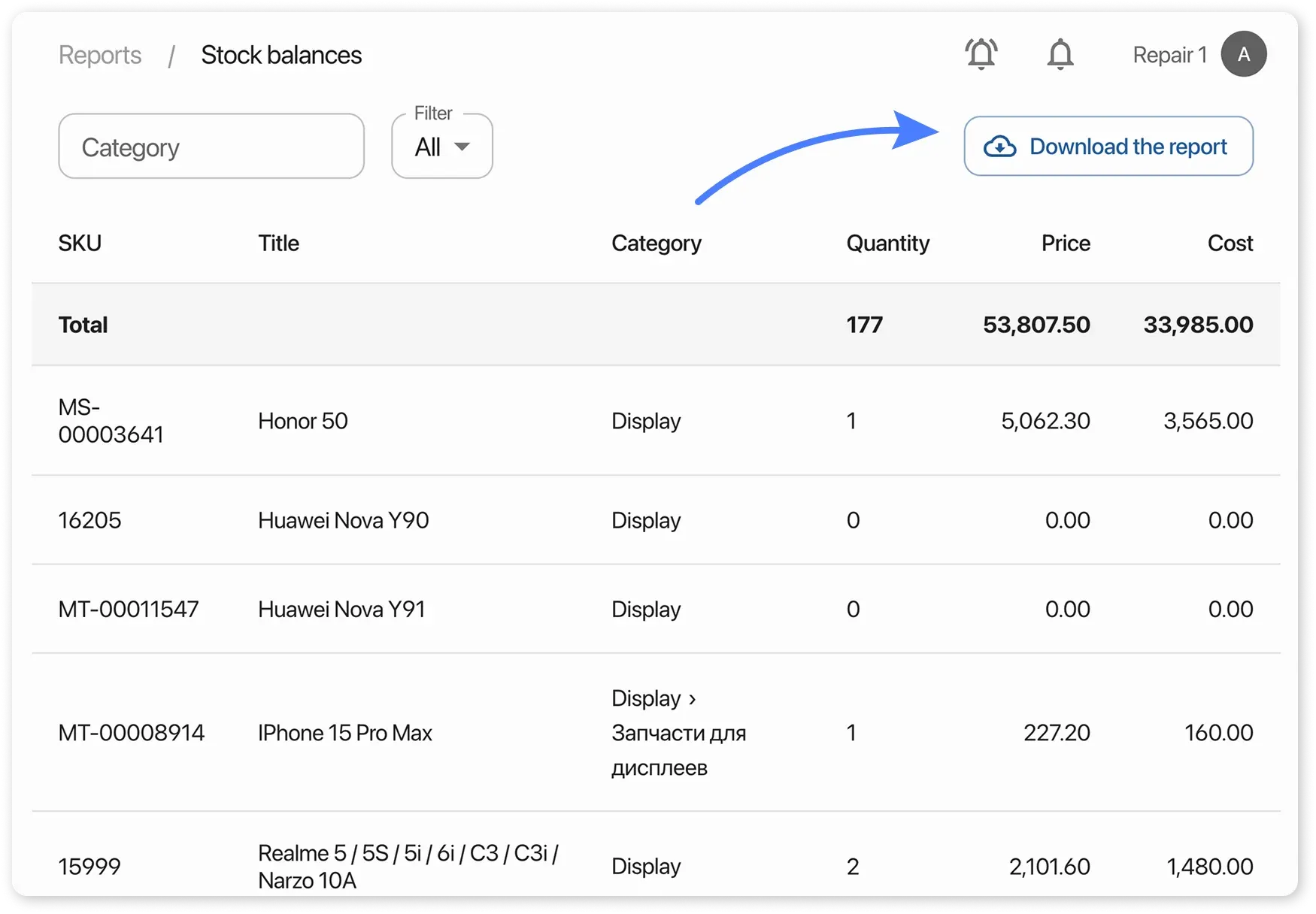This screenshot has width=1316, height=914.
Task: Click the Stock balances breadcrumb title
Action: coord(281,55)
